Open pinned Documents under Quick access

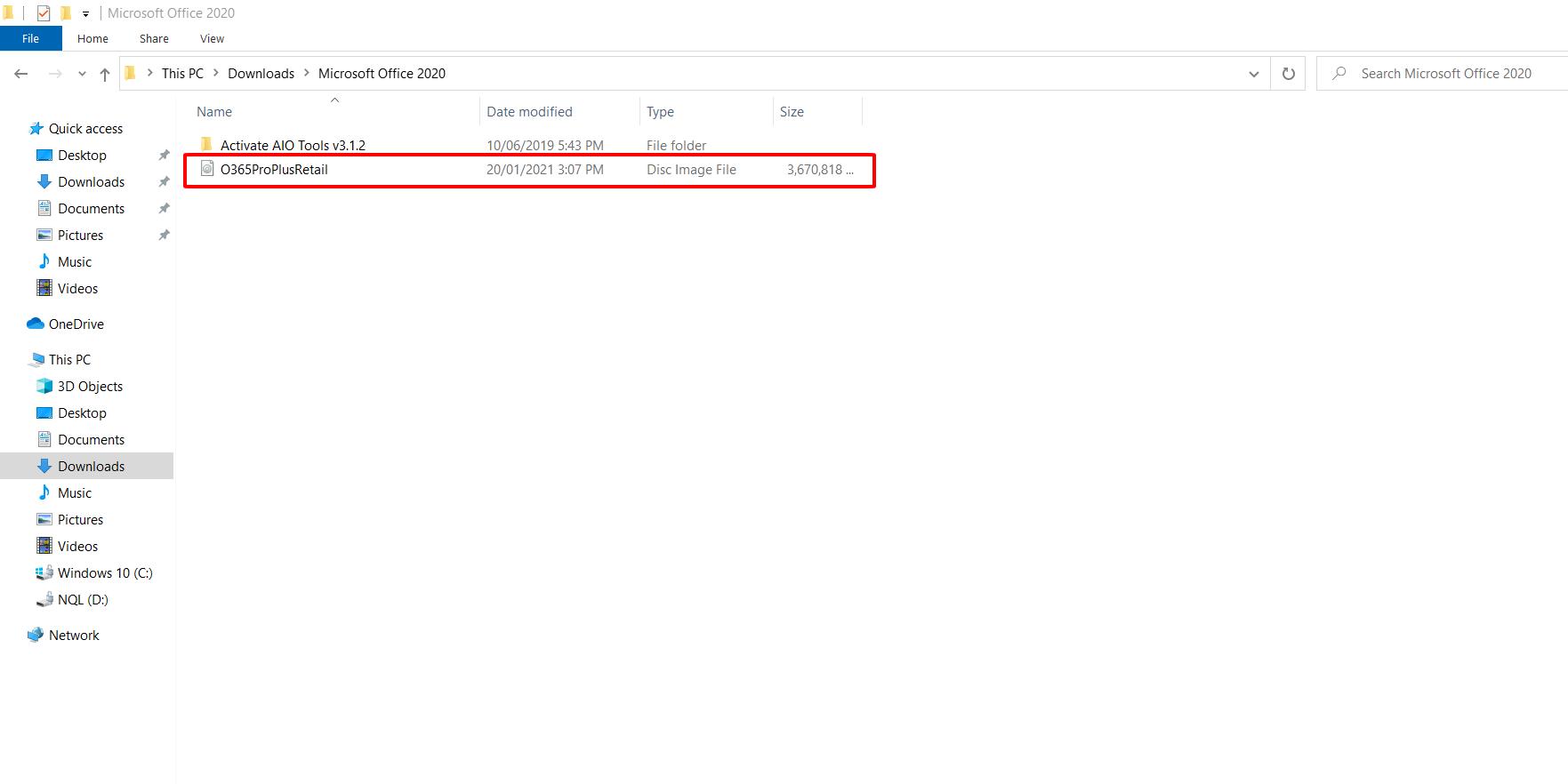(x=91, y=209)
